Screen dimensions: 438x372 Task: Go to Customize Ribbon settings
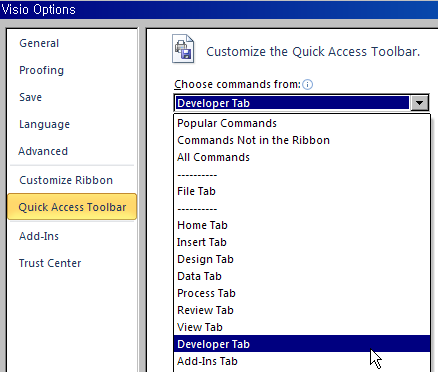click(66, 180)
